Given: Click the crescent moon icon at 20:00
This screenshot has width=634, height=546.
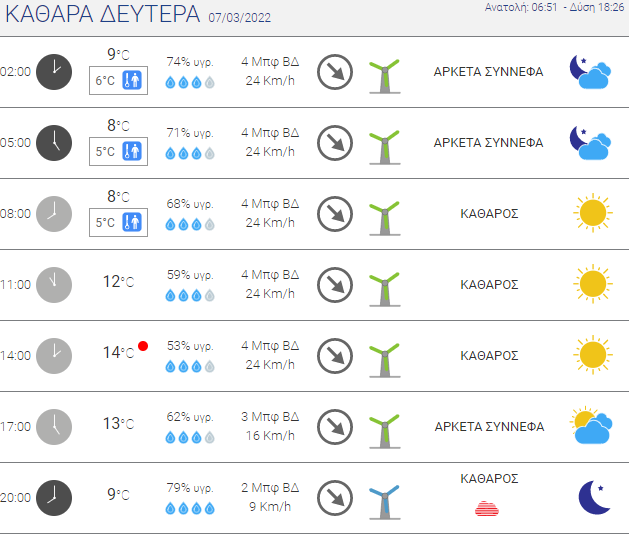Looking at the screenshot, I should [594, 497].
